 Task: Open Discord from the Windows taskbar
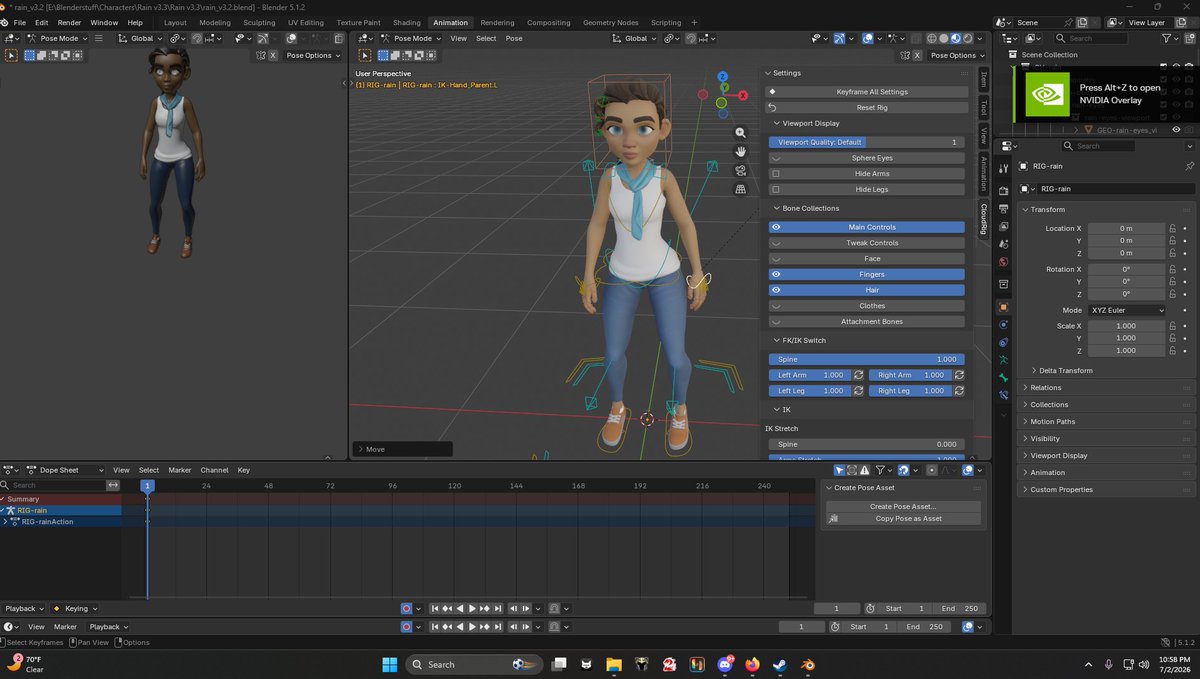click(724, 664)
